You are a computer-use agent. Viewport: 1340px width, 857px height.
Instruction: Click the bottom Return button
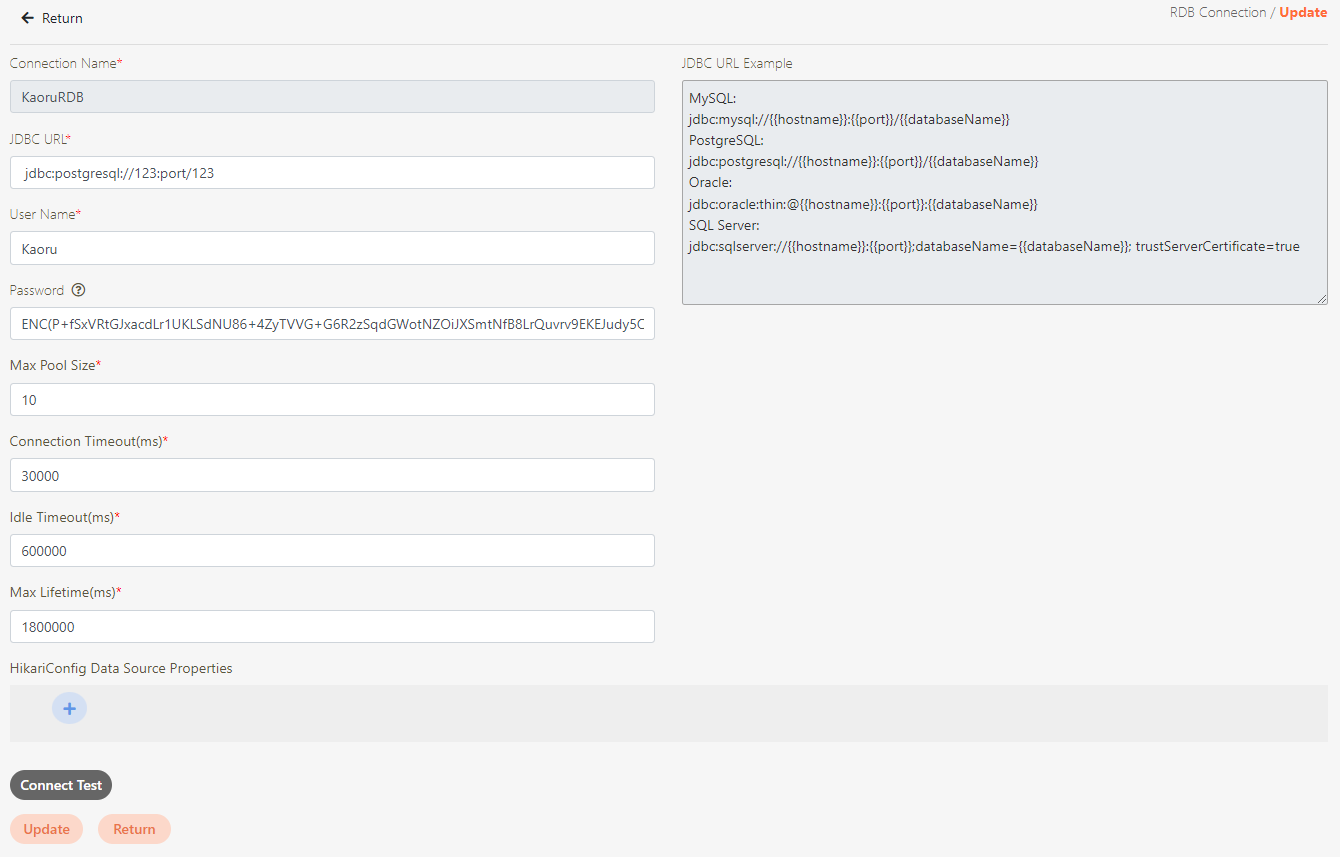134,829
